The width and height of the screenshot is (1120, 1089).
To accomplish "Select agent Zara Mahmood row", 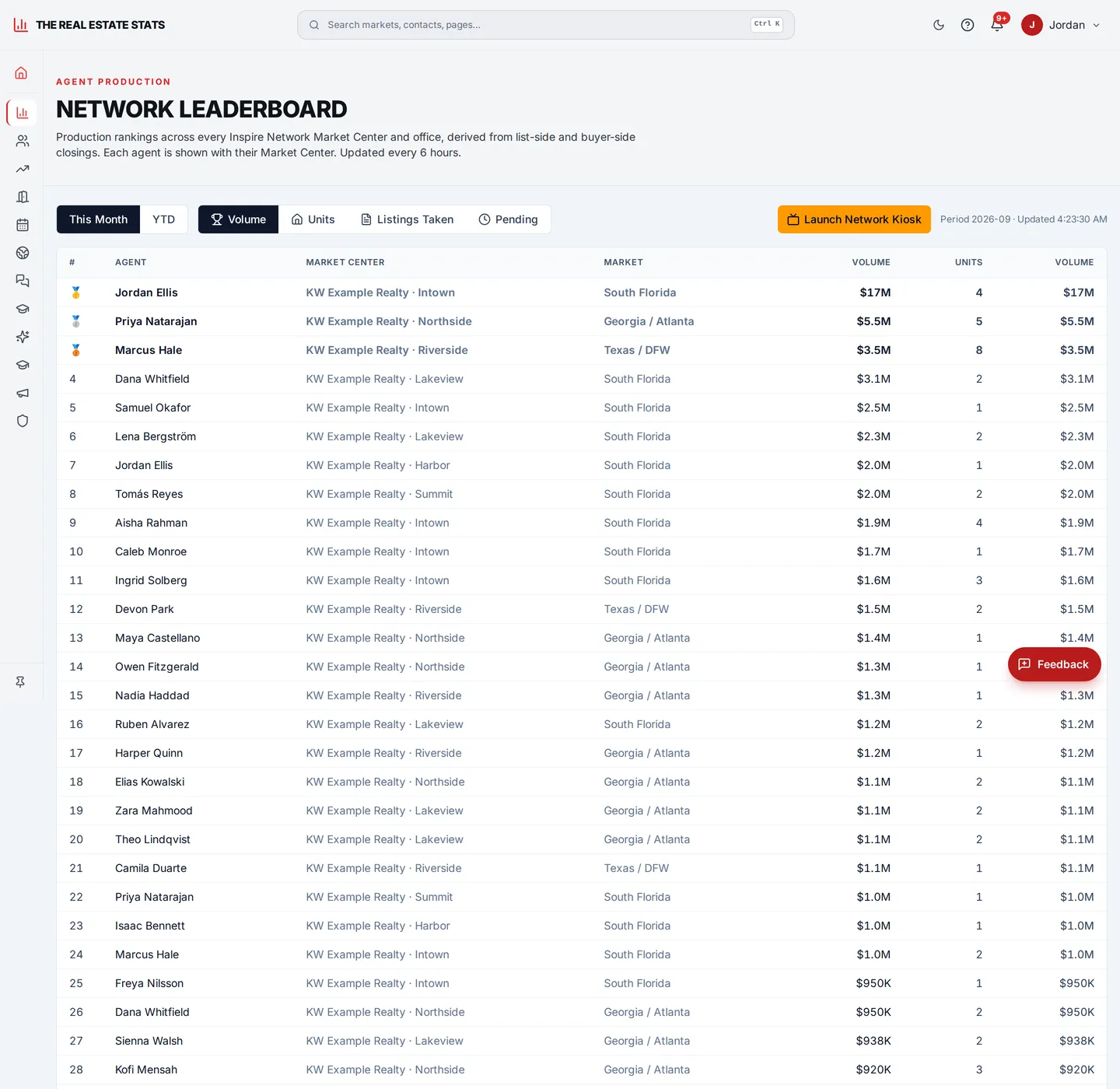I will click(582, 811).
